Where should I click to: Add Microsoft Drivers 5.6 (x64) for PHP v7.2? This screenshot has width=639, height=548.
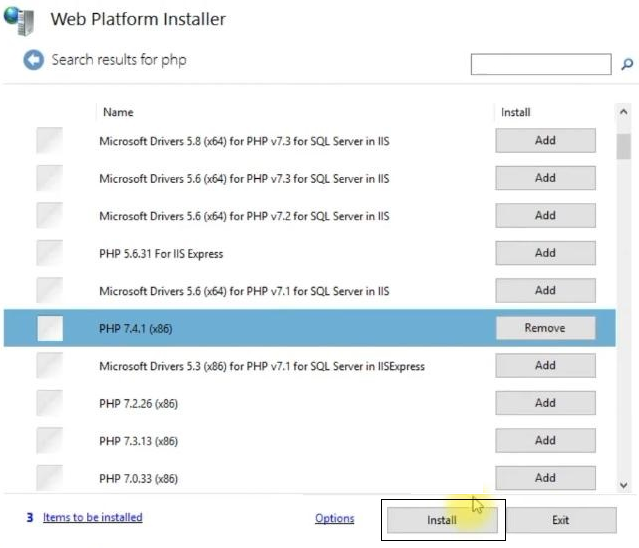(545, 216)
